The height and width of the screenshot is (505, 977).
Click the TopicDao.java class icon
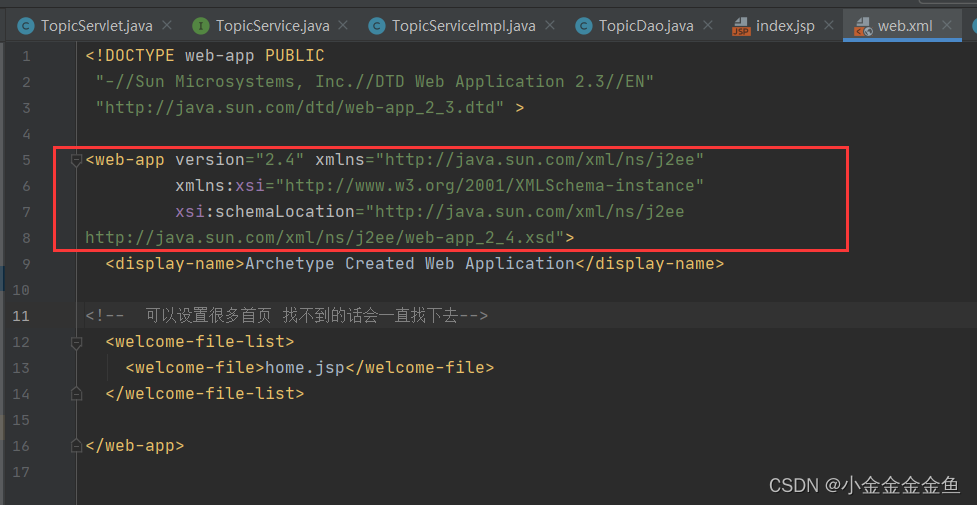tap(583, 26)
